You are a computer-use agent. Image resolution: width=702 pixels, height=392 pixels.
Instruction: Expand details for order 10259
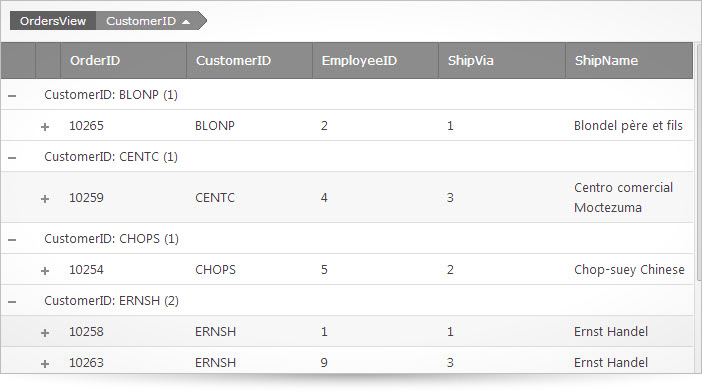point(45,199)
